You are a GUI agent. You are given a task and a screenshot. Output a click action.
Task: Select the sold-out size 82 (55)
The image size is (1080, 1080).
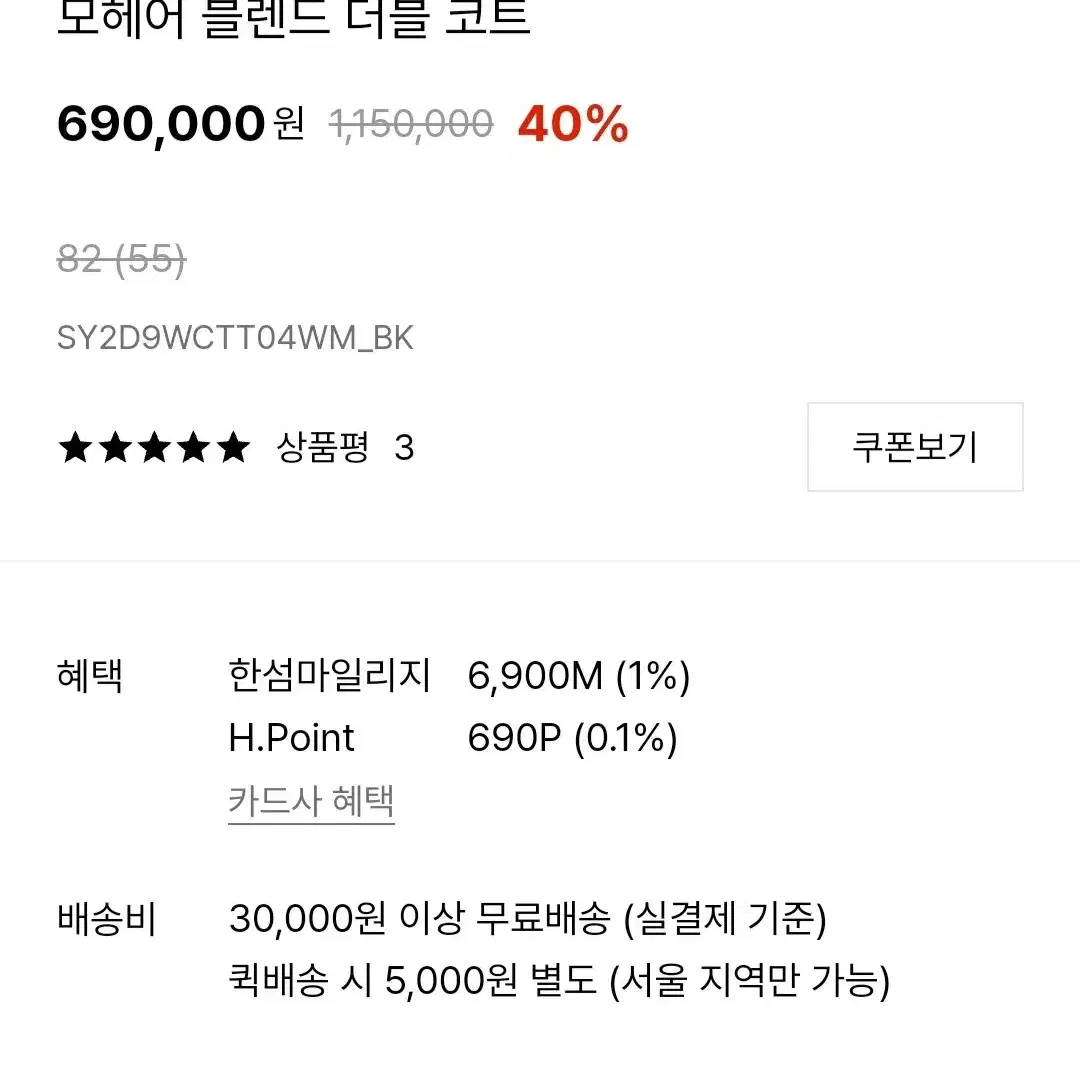(x=121, y=260)
